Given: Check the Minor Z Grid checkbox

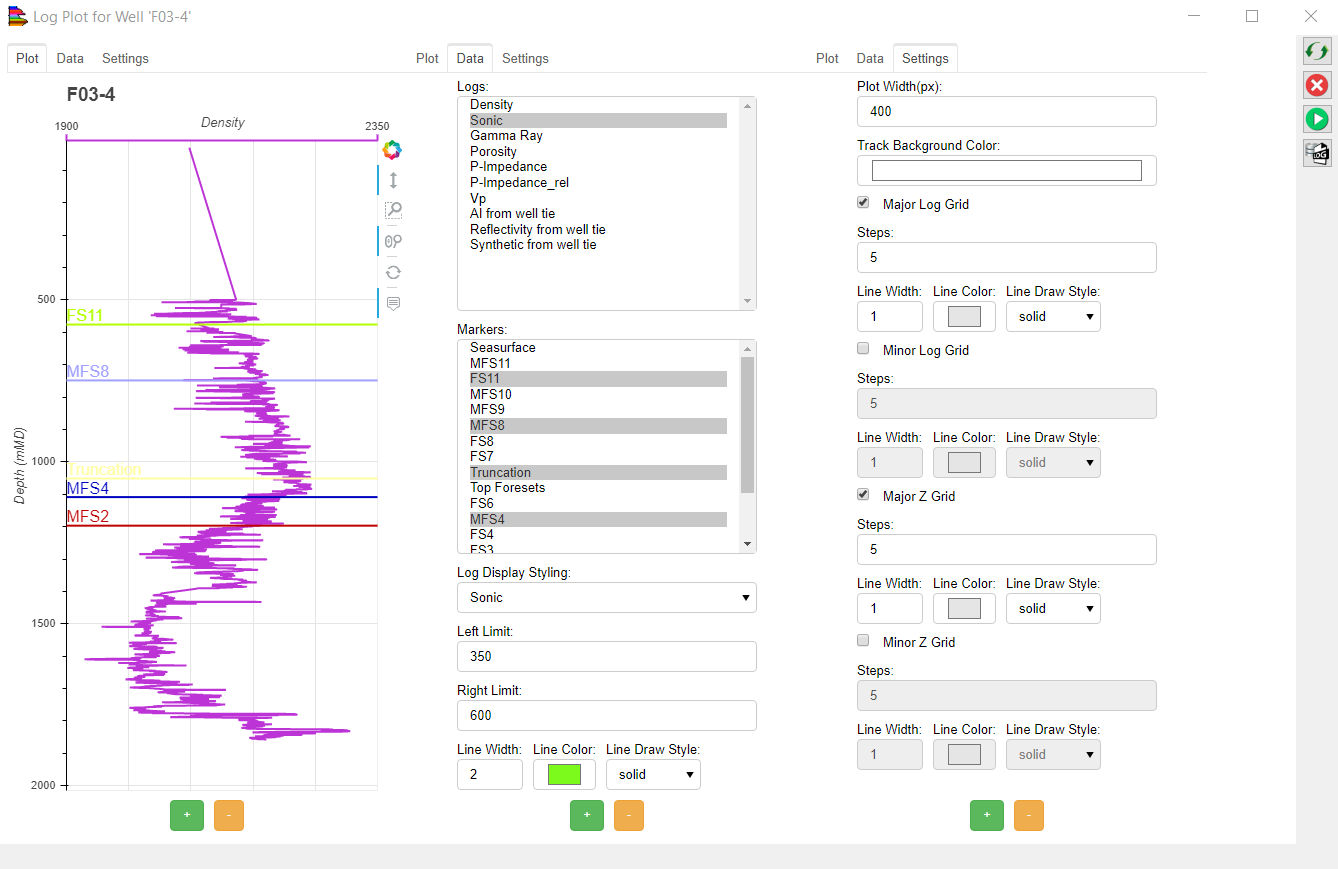Looking at the screenshot, I should pos(864,641).
